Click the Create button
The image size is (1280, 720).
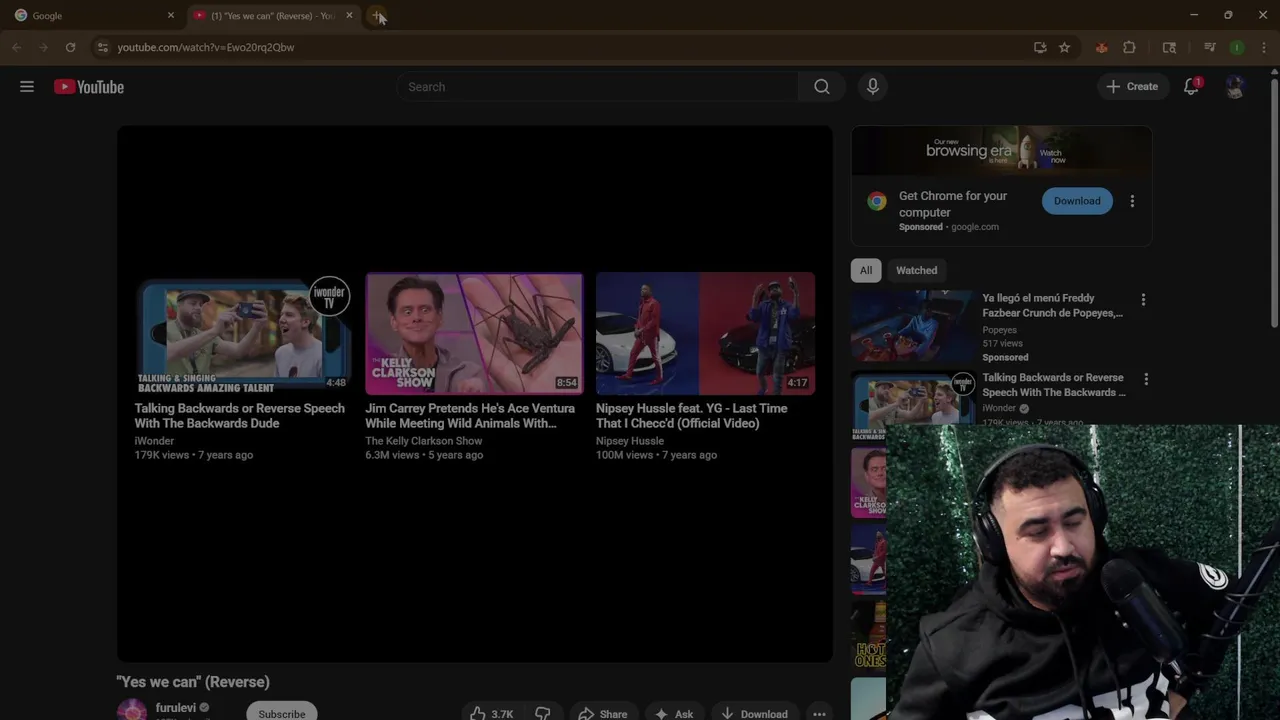(1132, 87)
